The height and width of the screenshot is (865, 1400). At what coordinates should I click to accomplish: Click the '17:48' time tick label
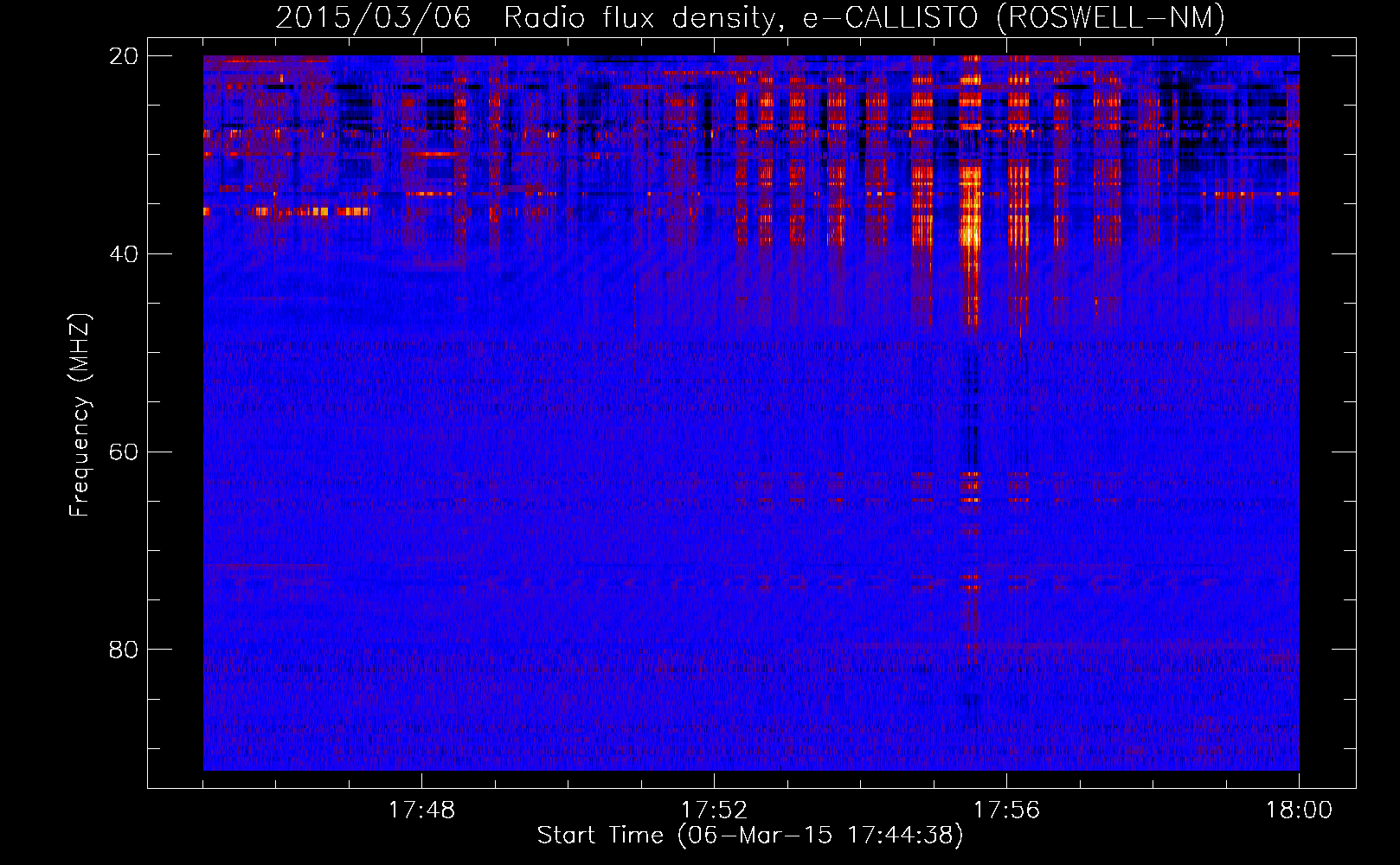coord(421,811)
